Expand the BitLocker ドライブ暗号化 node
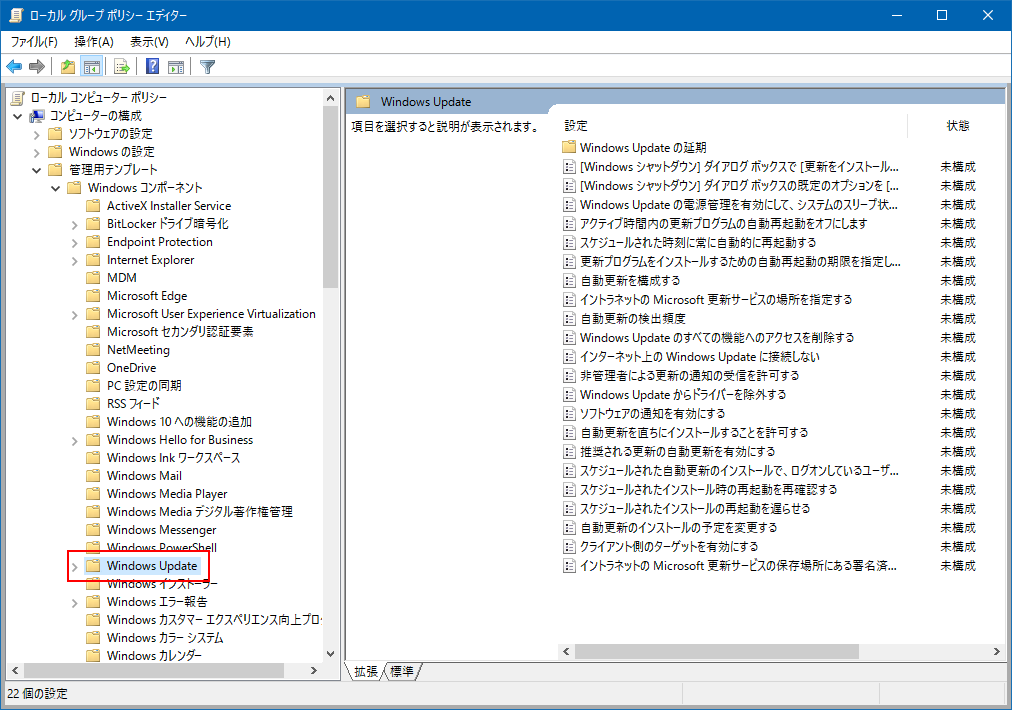Screen dimensions: 1012x710 (74, 225)
